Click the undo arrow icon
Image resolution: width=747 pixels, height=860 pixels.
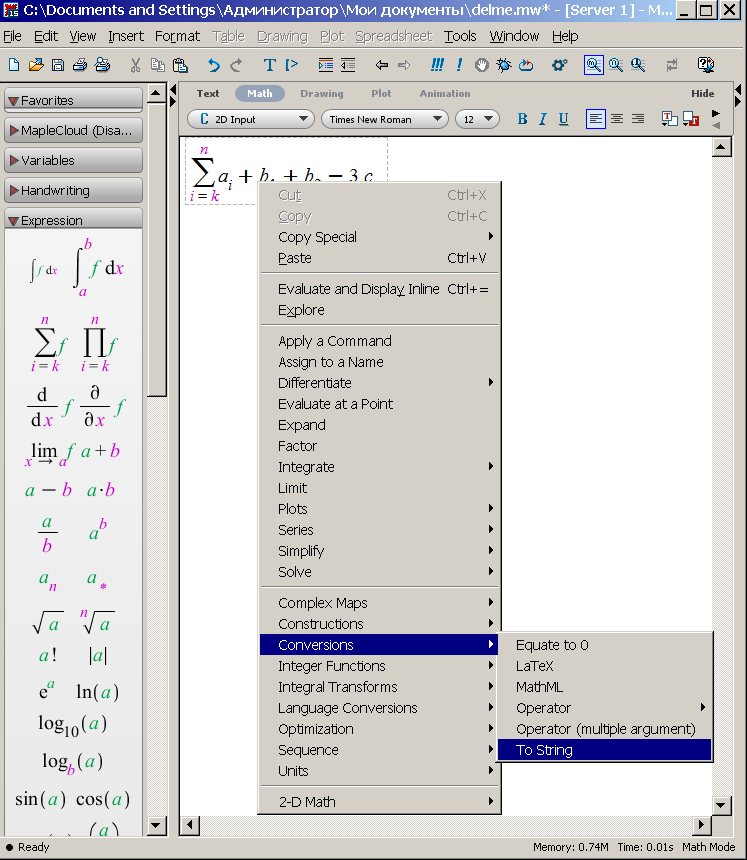[213, 65]
